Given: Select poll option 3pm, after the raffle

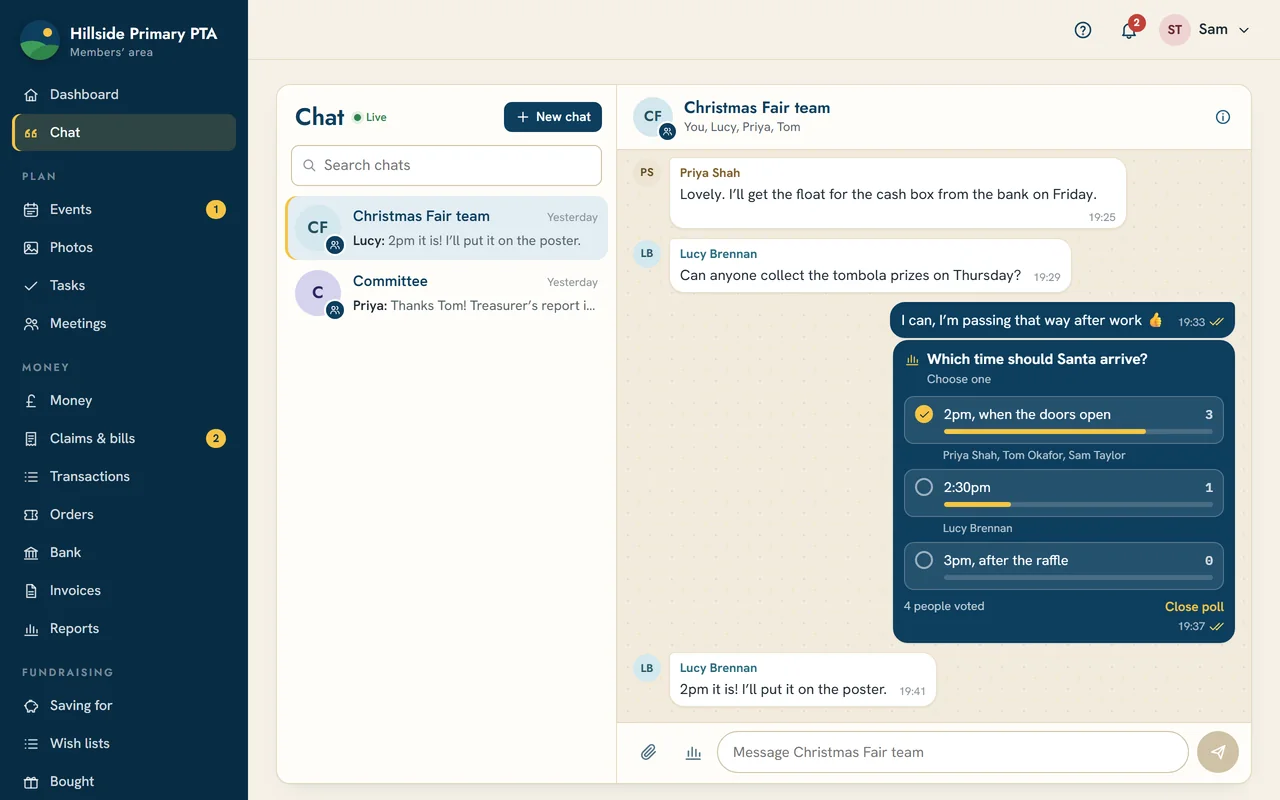Looking at the screenshot, I should click(x=1063, y=565).
